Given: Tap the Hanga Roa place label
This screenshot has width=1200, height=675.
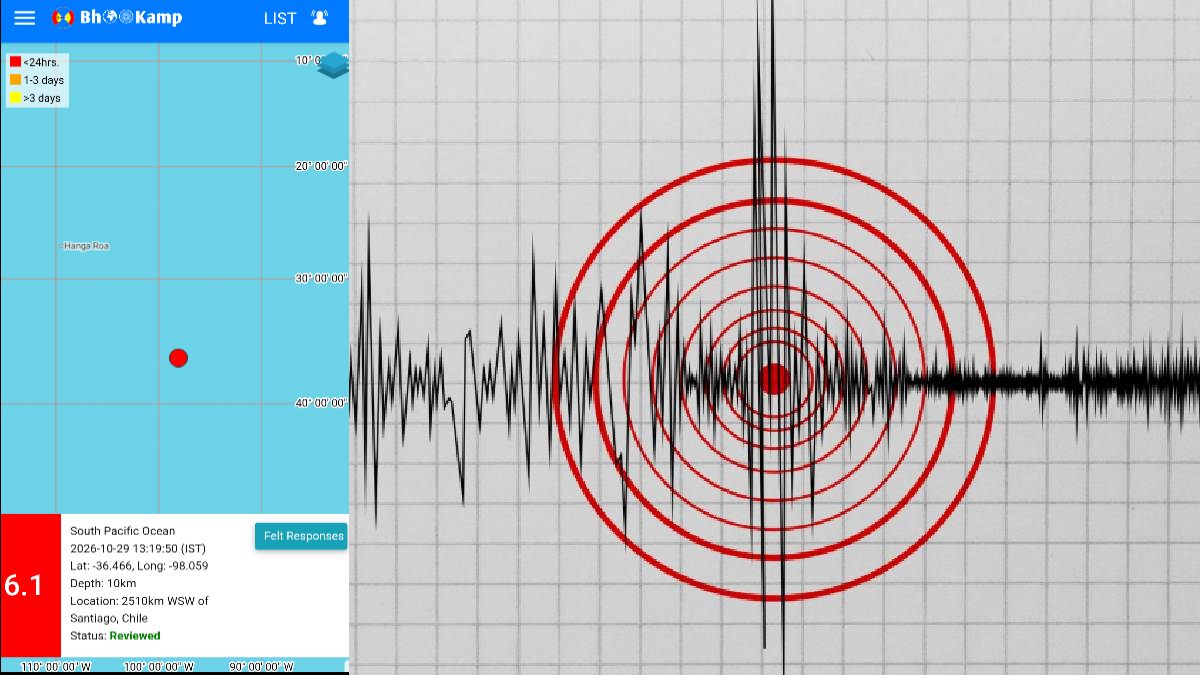Looking at the screenshot, I should [85, 246].
